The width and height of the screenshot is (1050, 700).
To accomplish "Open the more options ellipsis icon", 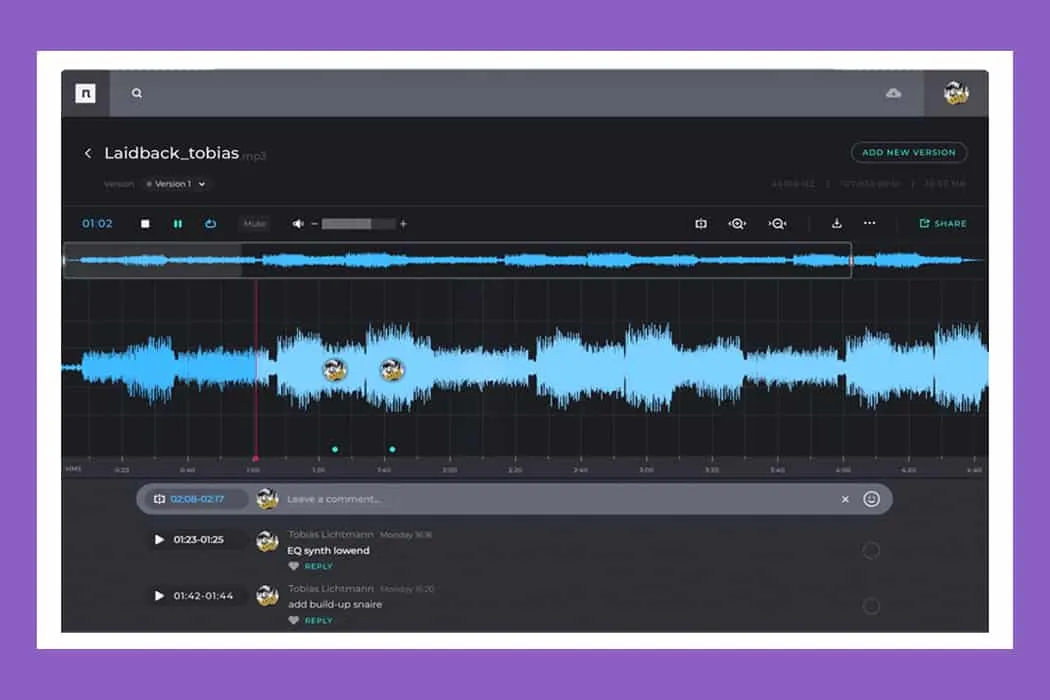I will point(869,223).
